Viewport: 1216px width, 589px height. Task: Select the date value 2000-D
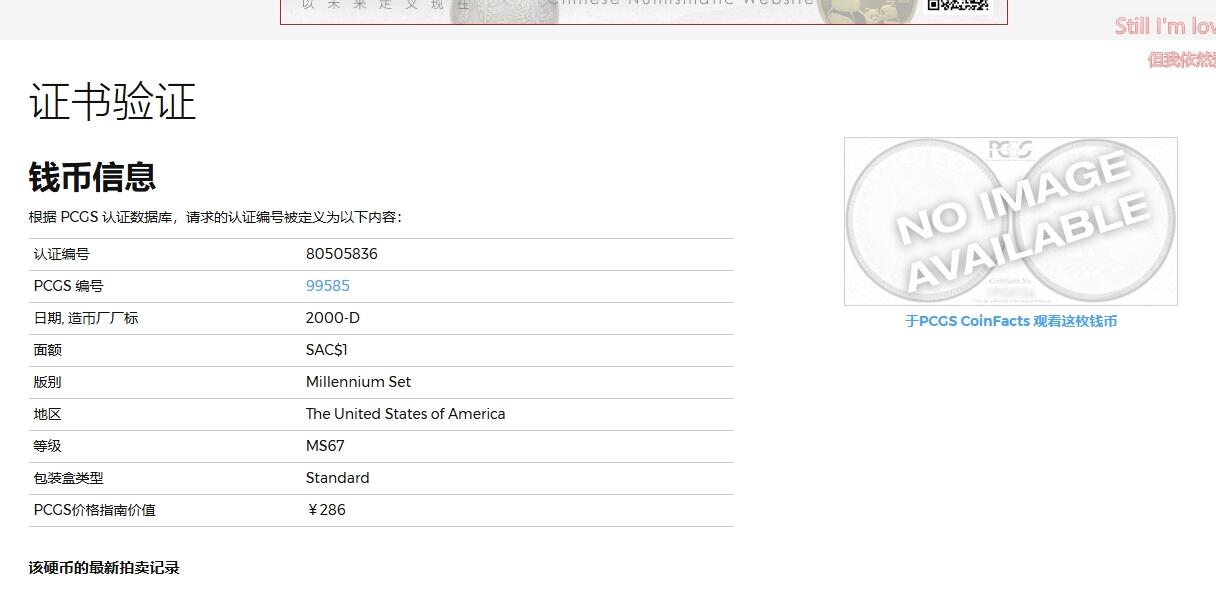(x=333, y=318)
